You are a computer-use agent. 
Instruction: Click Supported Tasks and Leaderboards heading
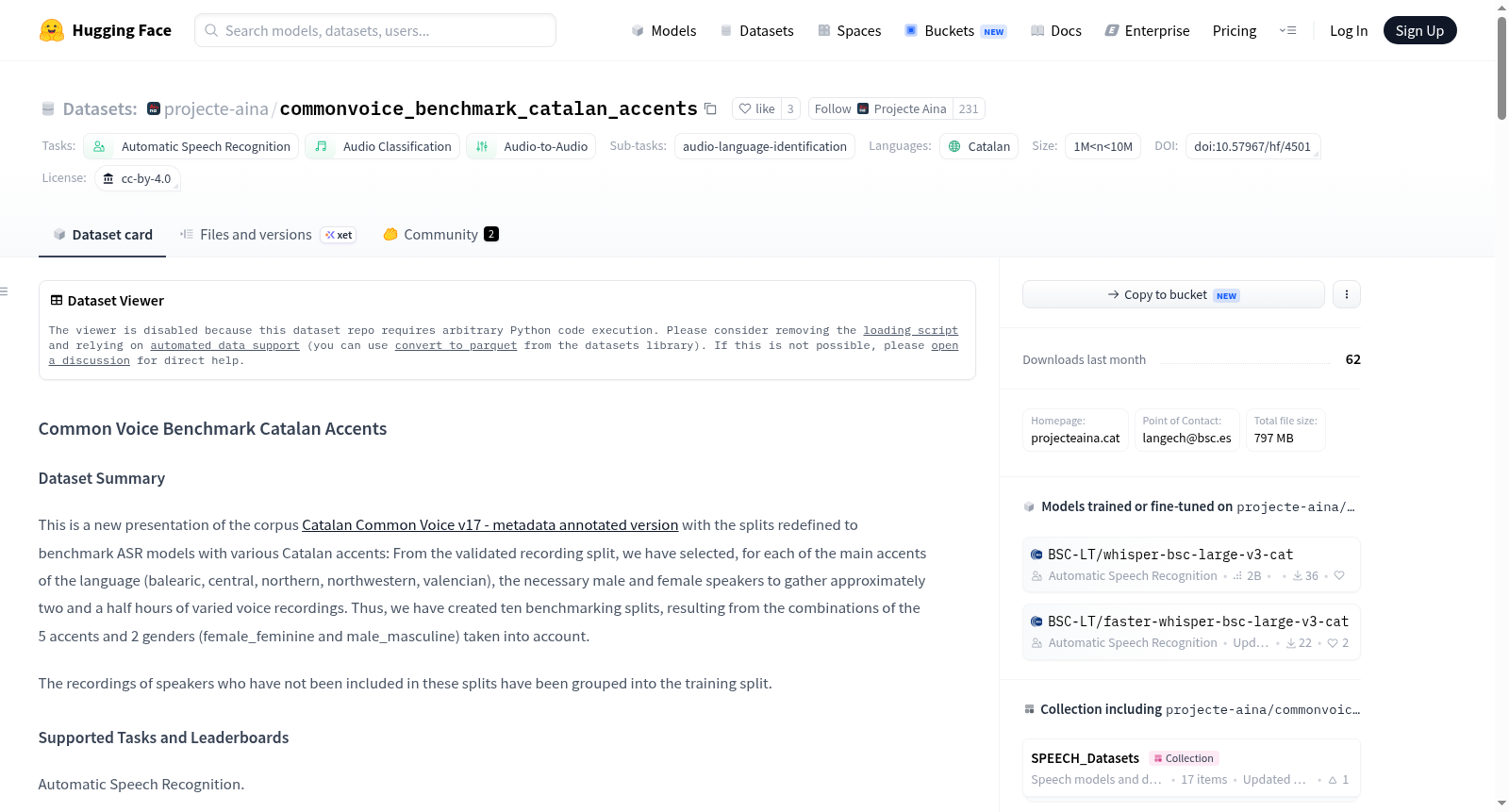pos(164,737)
